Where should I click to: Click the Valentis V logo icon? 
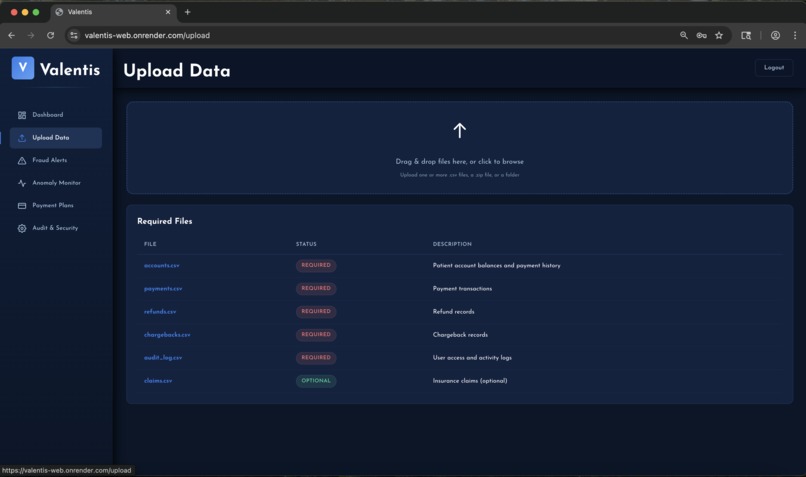[x=23, y=68]
